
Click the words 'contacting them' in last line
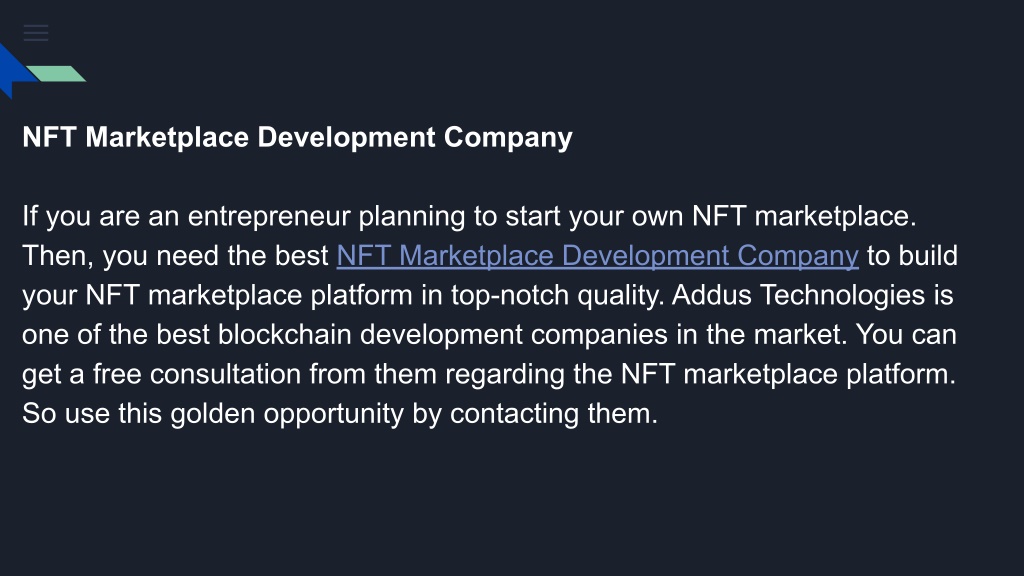coord(553,414)
